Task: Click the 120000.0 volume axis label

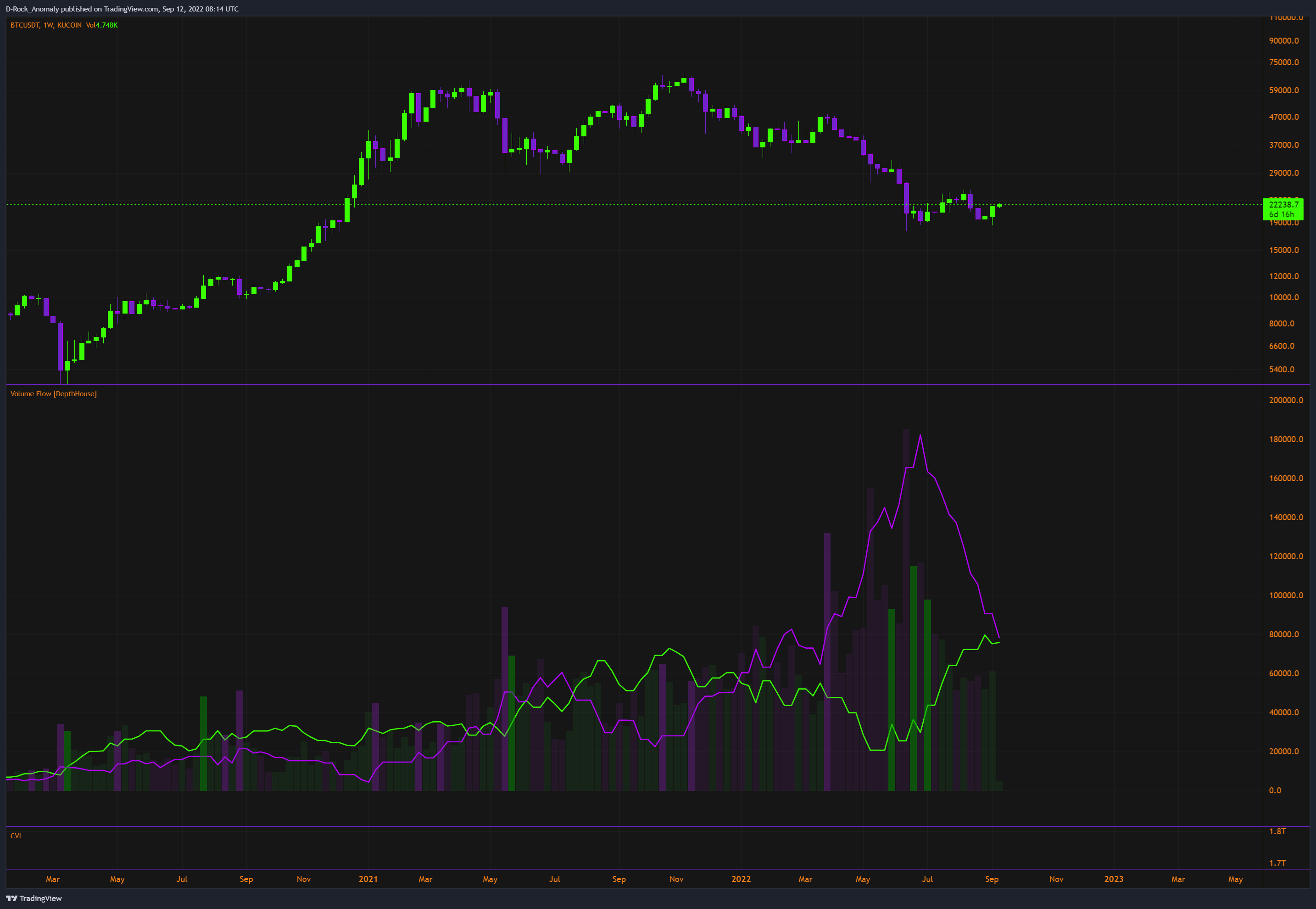Action: click(x=1286, y=556)
